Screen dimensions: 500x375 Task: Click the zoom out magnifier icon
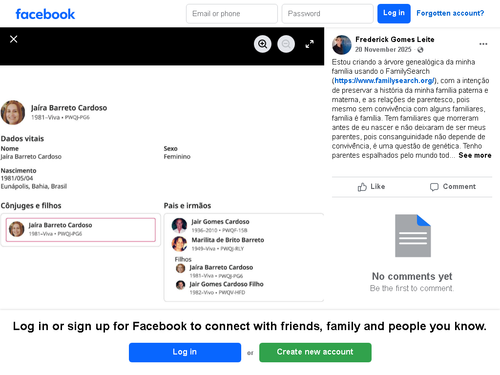(286, 44)
